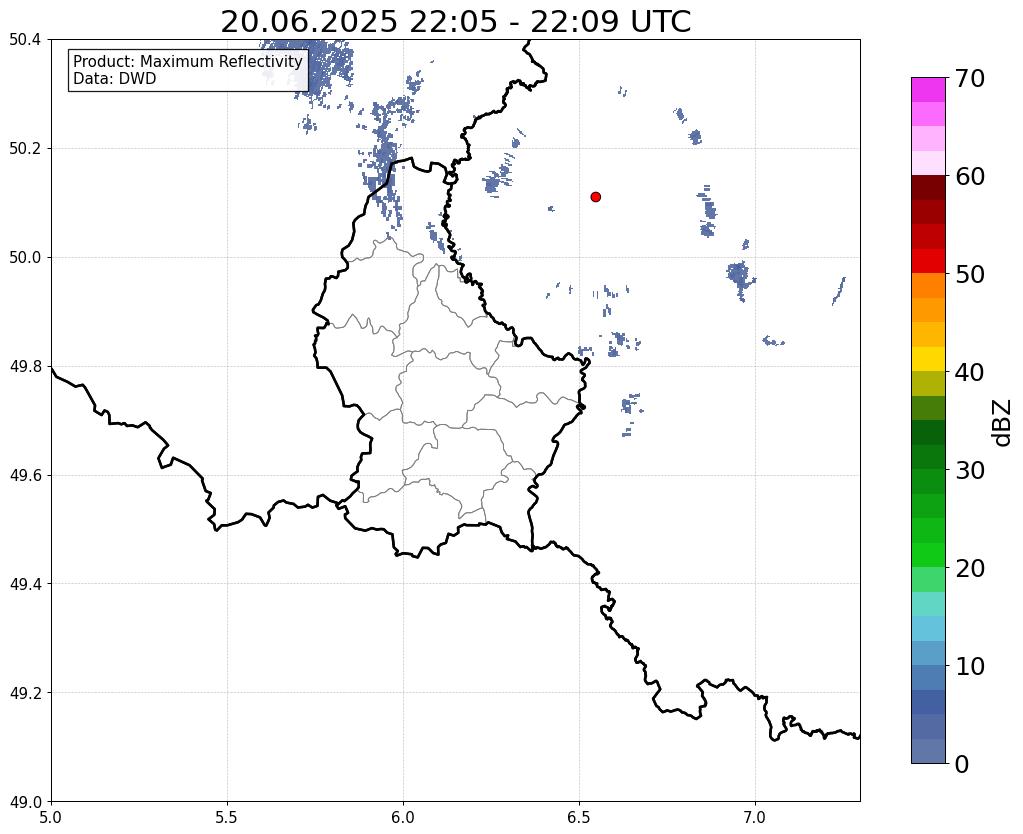Click the colorbar label '50'

[x=970, y=274]
